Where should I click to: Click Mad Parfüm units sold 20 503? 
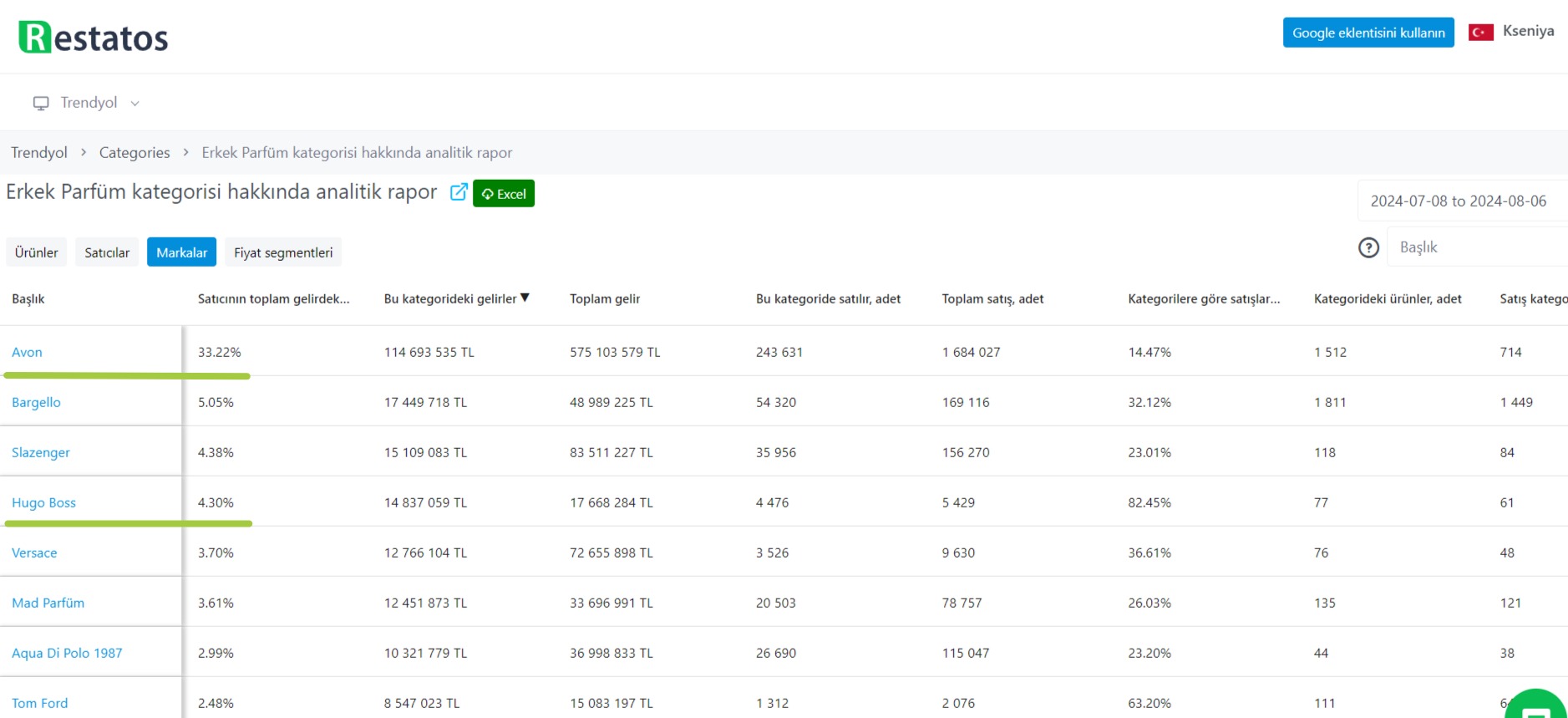click(776, 603)
